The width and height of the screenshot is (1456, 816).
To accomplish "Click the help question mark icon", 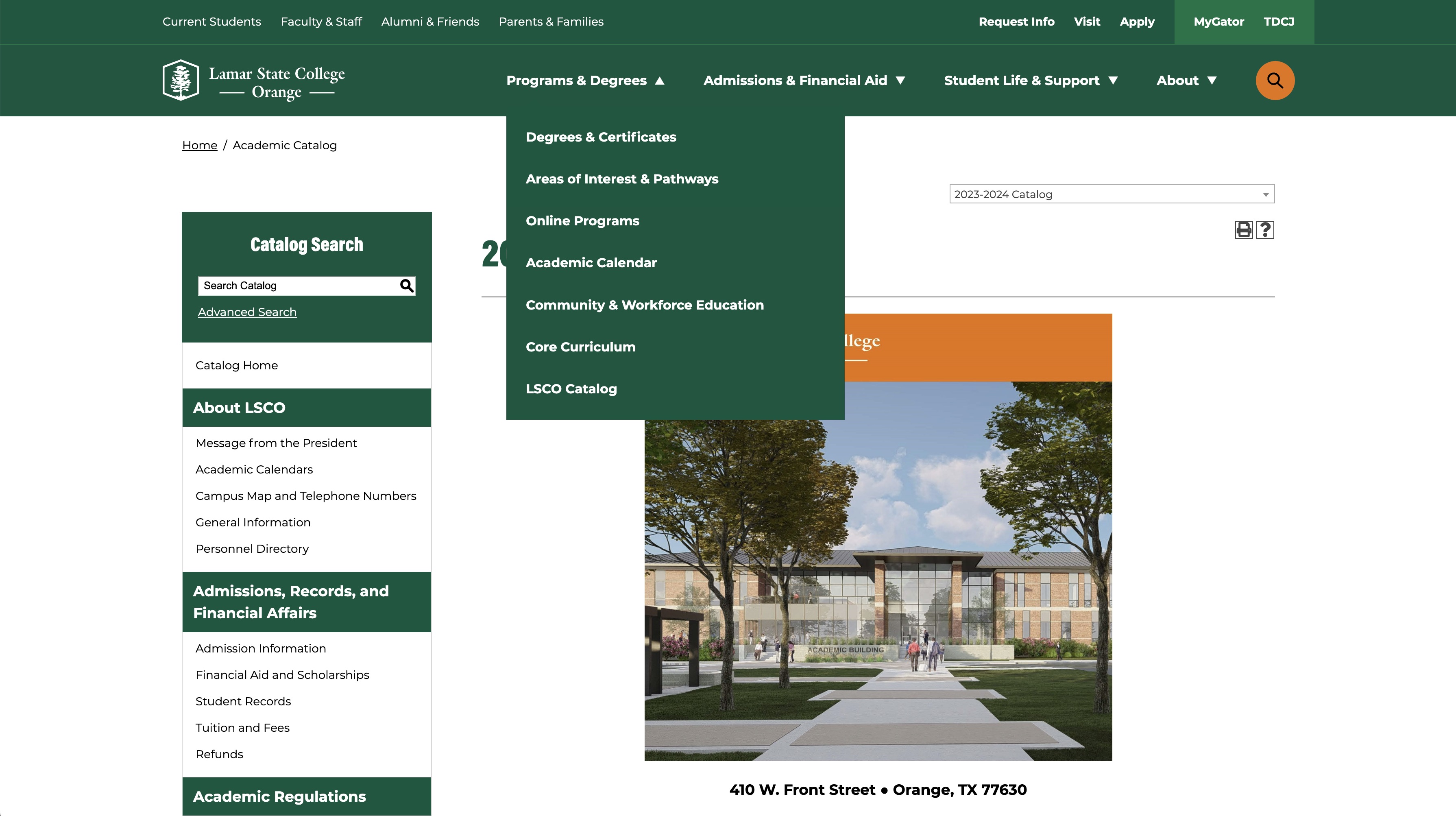I will [x=1265, y=229].
